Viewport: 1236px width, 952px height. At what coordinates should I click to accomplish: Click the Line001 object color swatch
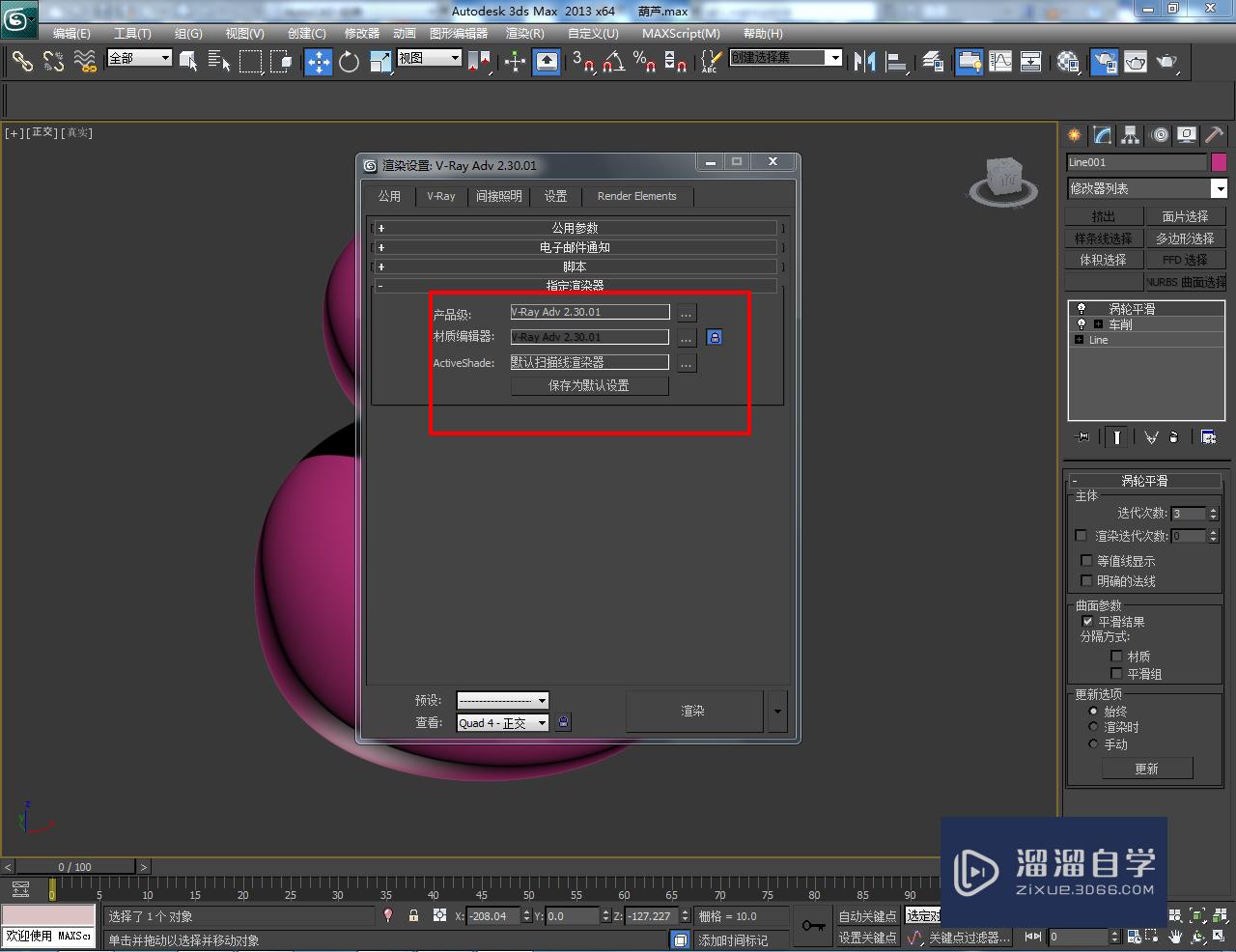click(1220, 162)
